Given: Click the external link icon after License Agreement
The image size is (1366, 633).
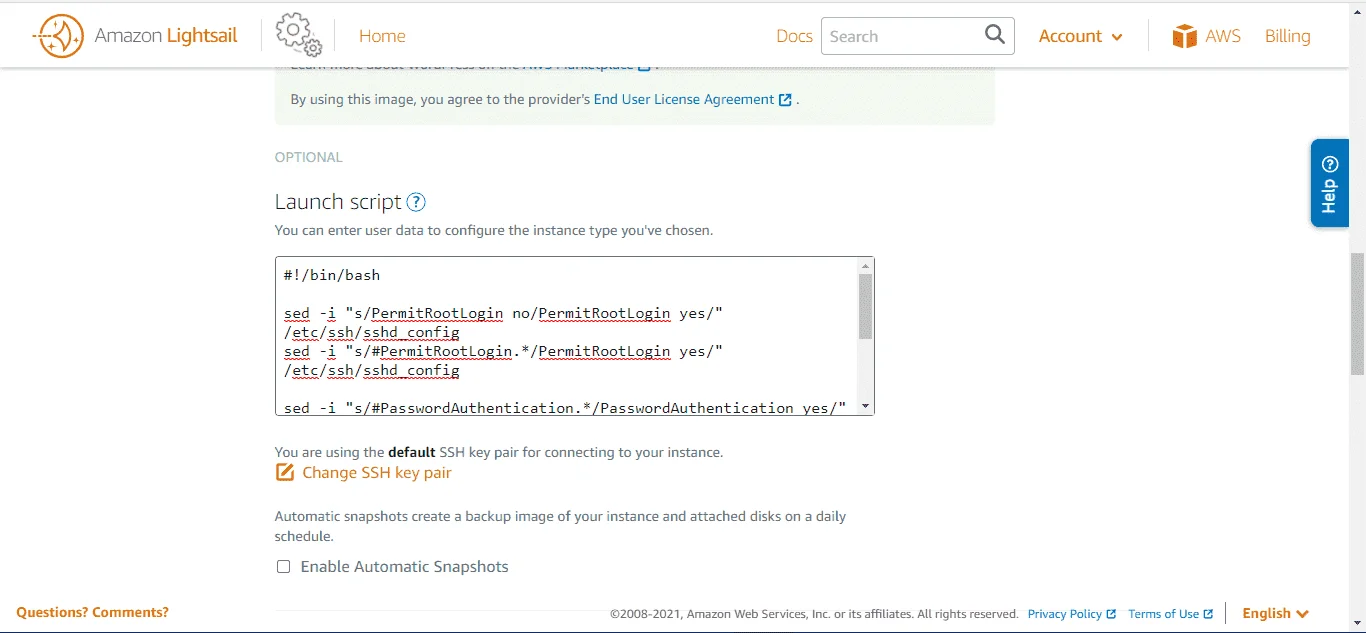Looking at the screenshot, I should (x=785, y=100).
